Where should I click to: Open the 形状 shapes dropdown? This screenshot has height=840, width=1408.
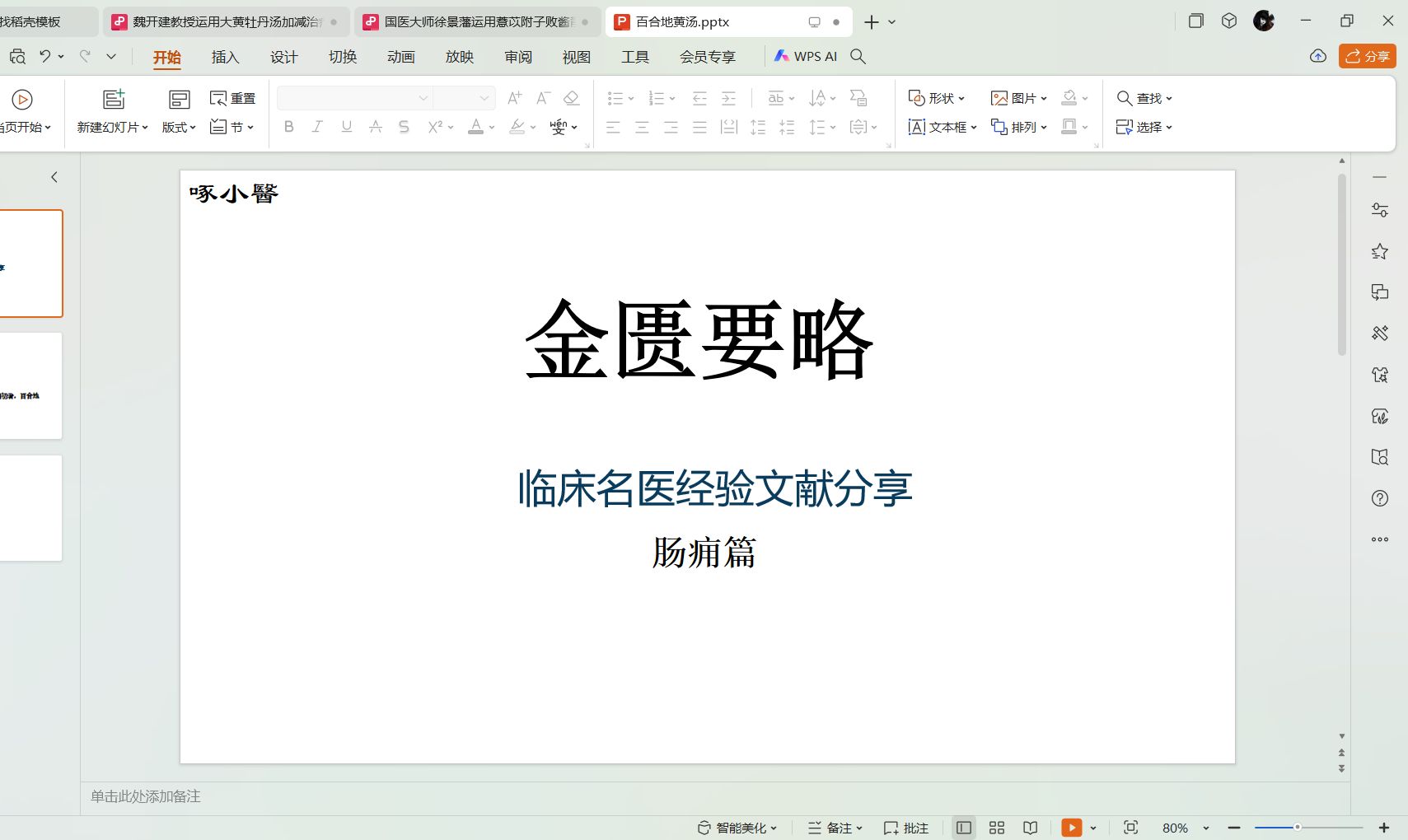(x=936, y=98)
